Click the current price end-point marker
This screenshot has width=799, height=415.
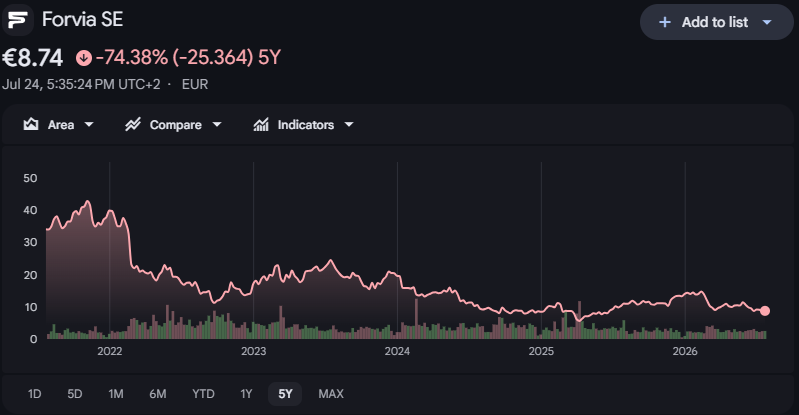(765, 310)
